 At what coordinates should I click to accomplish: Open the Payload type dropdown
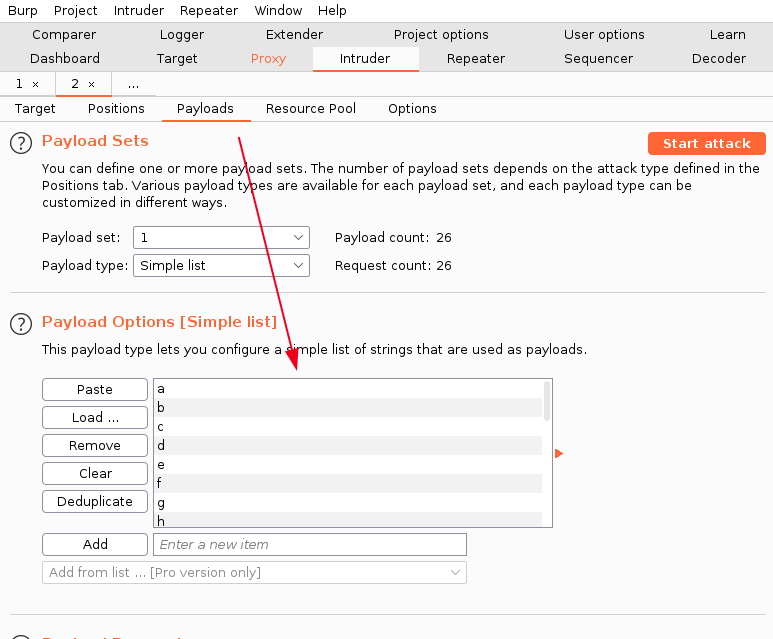tap(221, 265)
